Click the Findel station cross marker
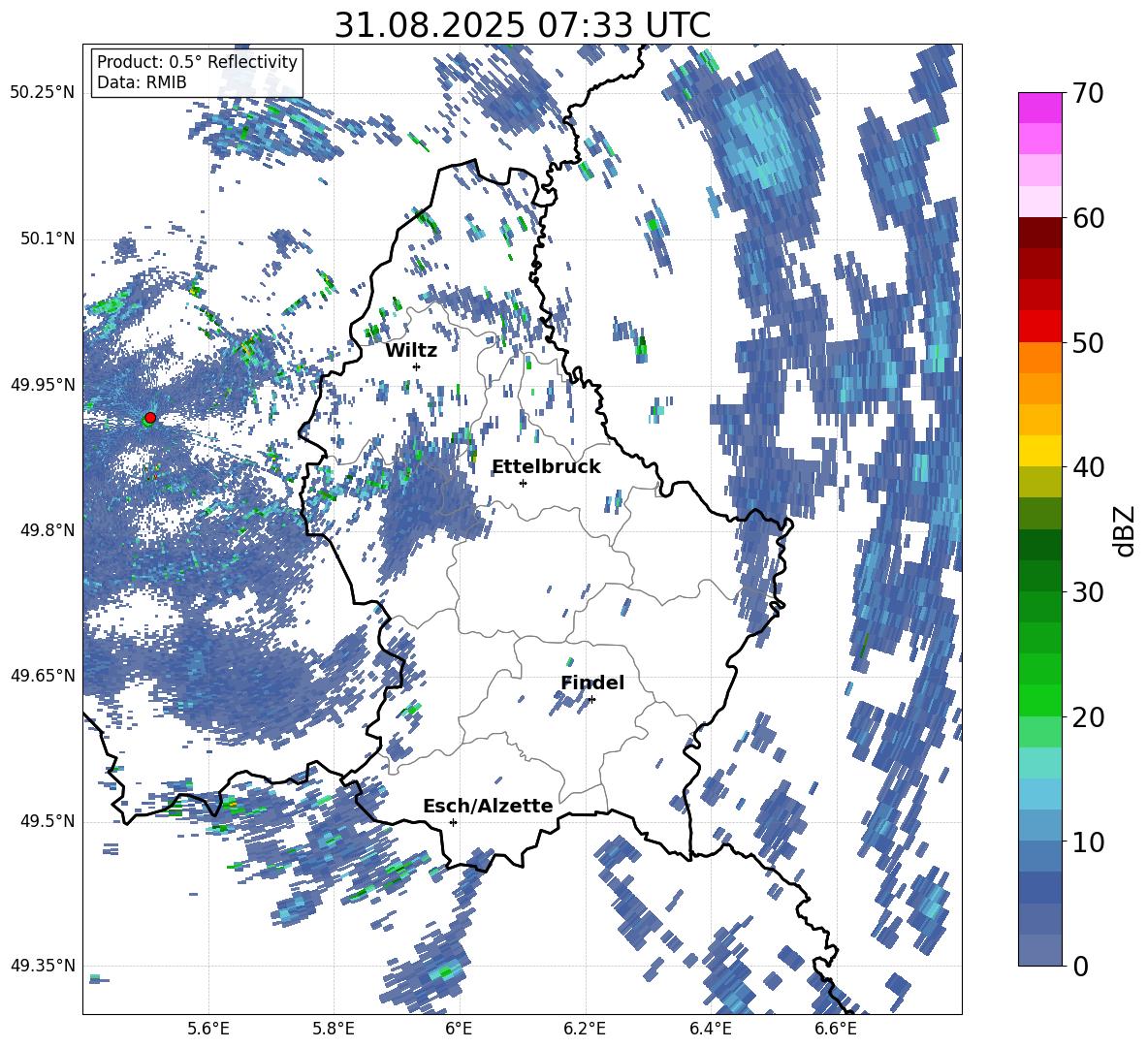Viewport: 1148px width, 1048px height. point(591,700)
